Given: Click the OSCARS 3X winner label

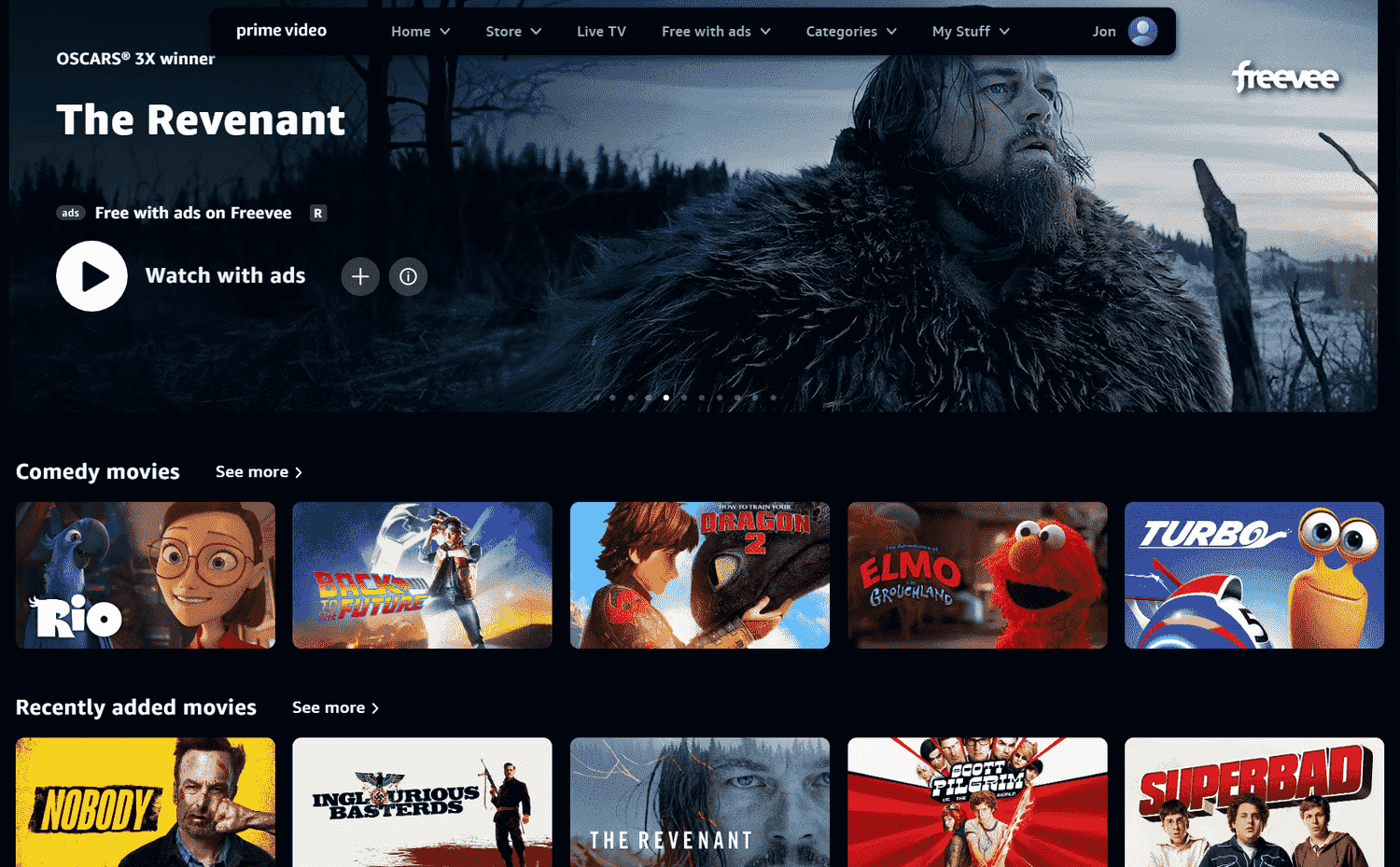Looking at the screenshot, I should point(135,59).
